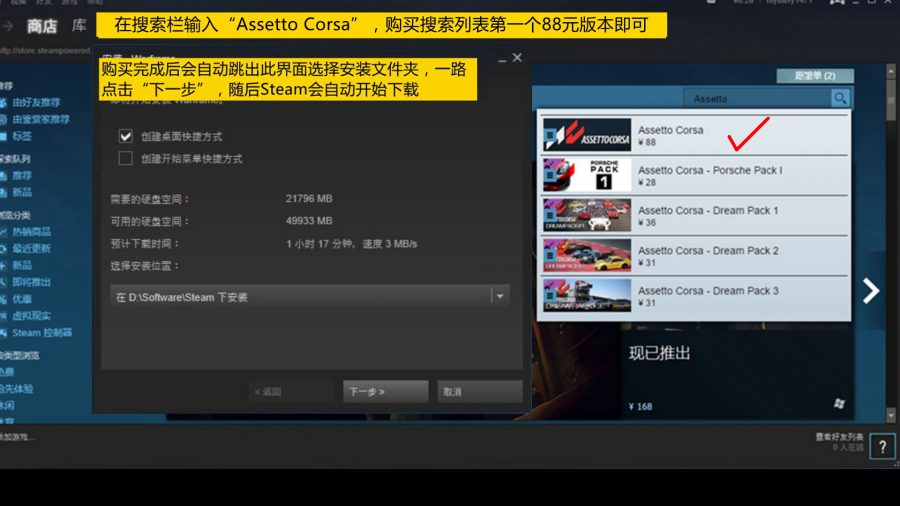Viewport: 900px width, 506px height.
Task: Click the Assetto search input field
Action: click(x=758, y=99)
